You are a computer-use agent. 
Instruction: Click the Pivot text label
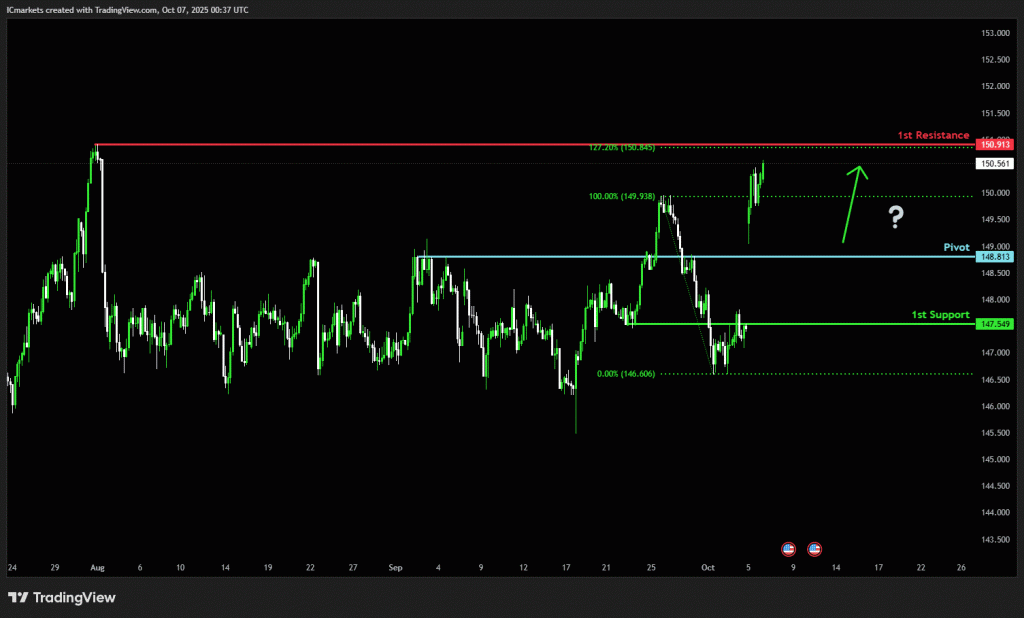click(x=956, y=246)
